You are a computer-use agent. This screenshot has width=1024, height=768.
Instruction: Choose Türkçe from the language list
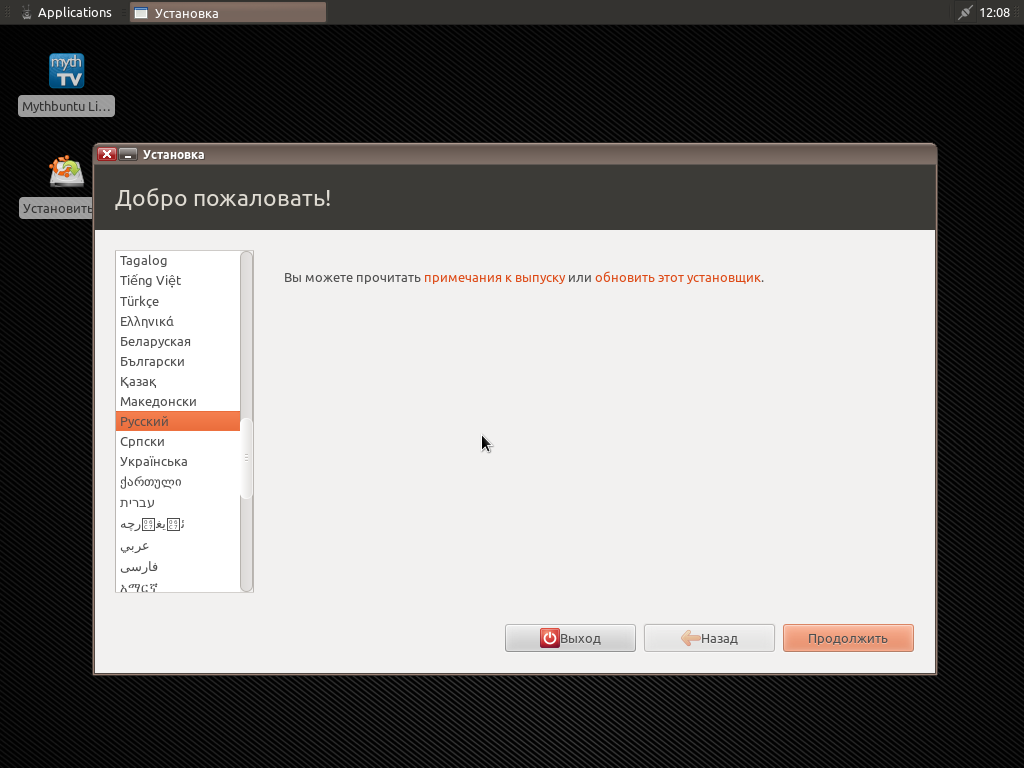(x=140, y=301)
